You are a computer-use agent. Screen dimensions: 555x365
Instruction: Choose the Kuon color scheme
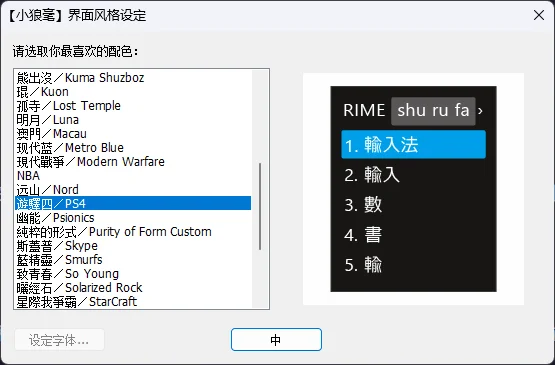click(133, 92)
